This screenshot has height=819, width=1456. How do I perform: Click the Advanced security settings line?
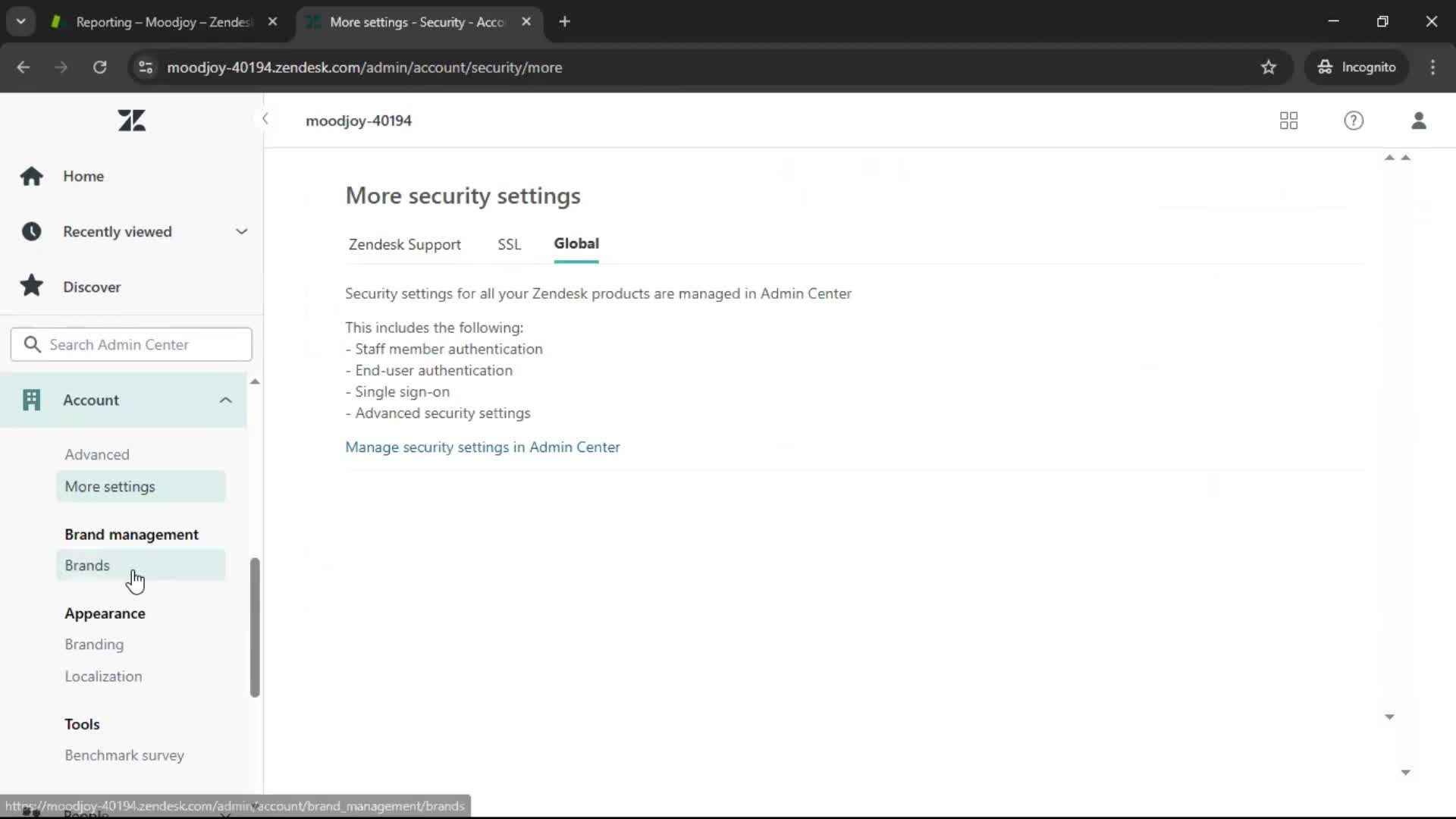point(438,413)
